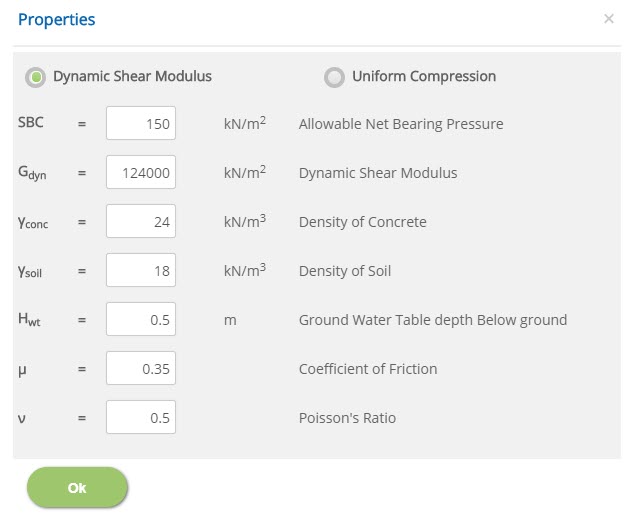This screenshot has height=521, width=632.
Task: Click the Poisson's Ratio input field
Action: (141, 417)
